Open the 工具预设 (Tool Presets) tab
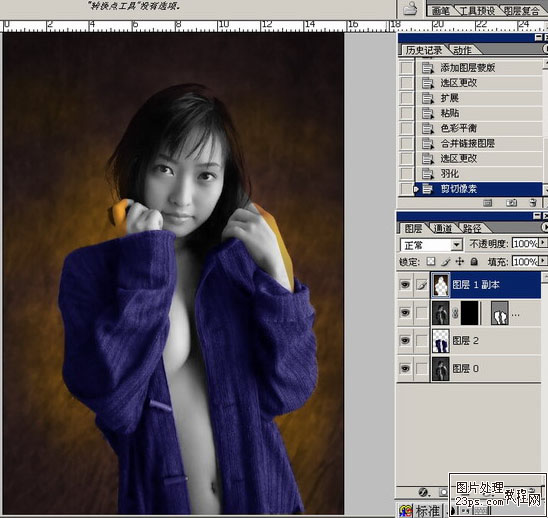 pyautogui.click(x=477, y=11)
